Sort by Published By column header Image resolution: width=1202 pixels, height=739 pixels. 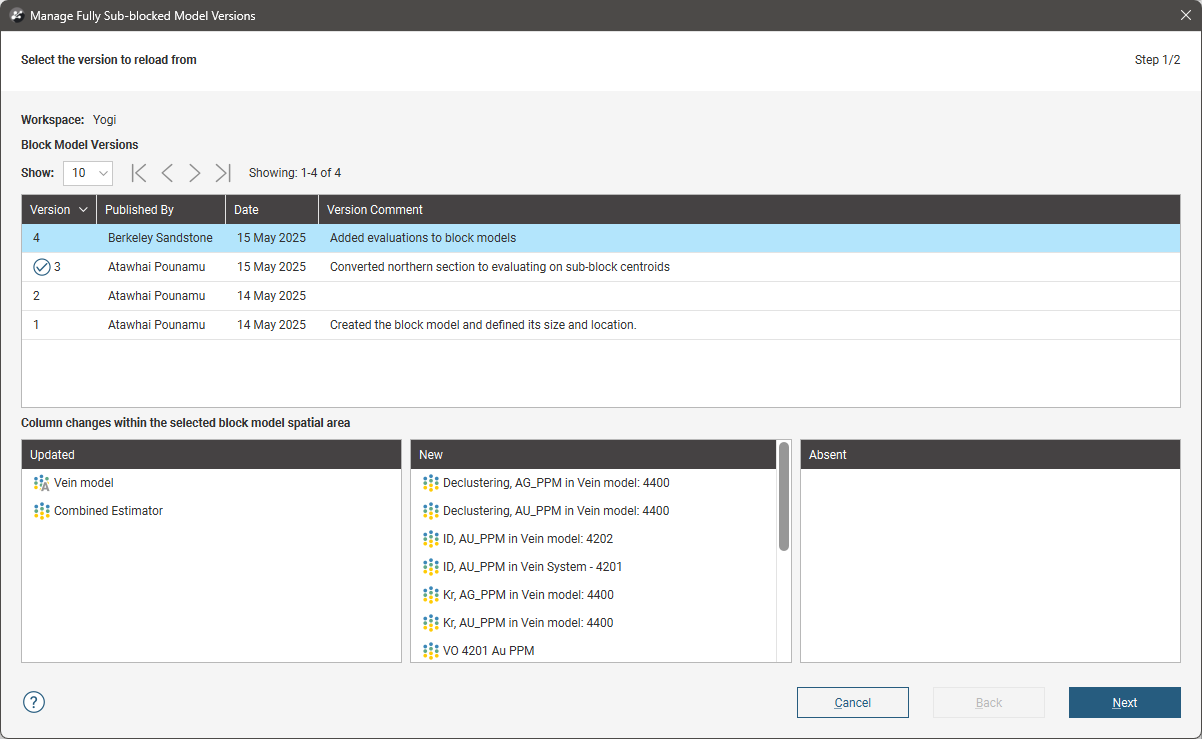click(160, 210)
